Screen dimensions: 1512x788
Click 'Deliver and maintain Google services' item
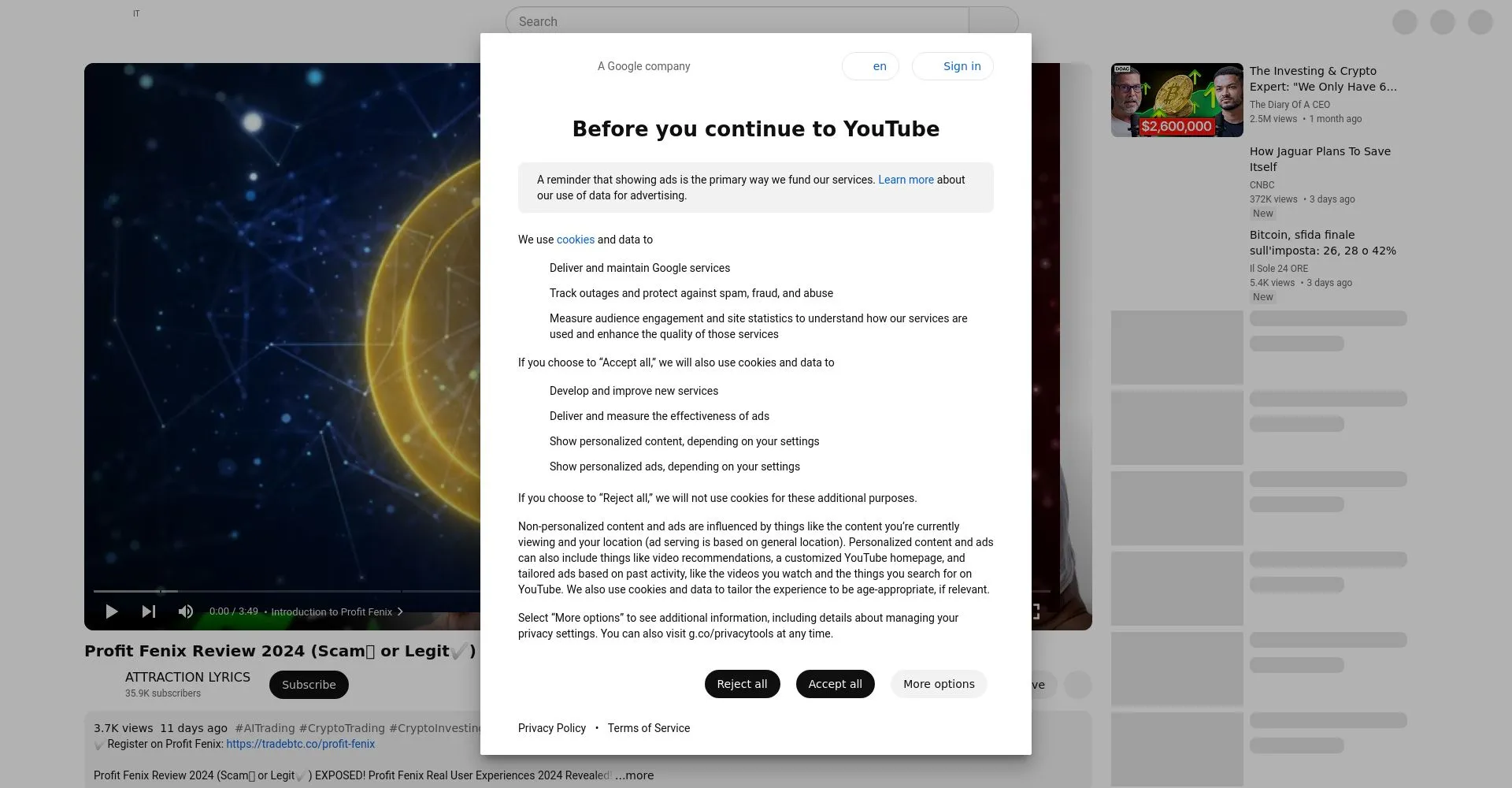639,268
